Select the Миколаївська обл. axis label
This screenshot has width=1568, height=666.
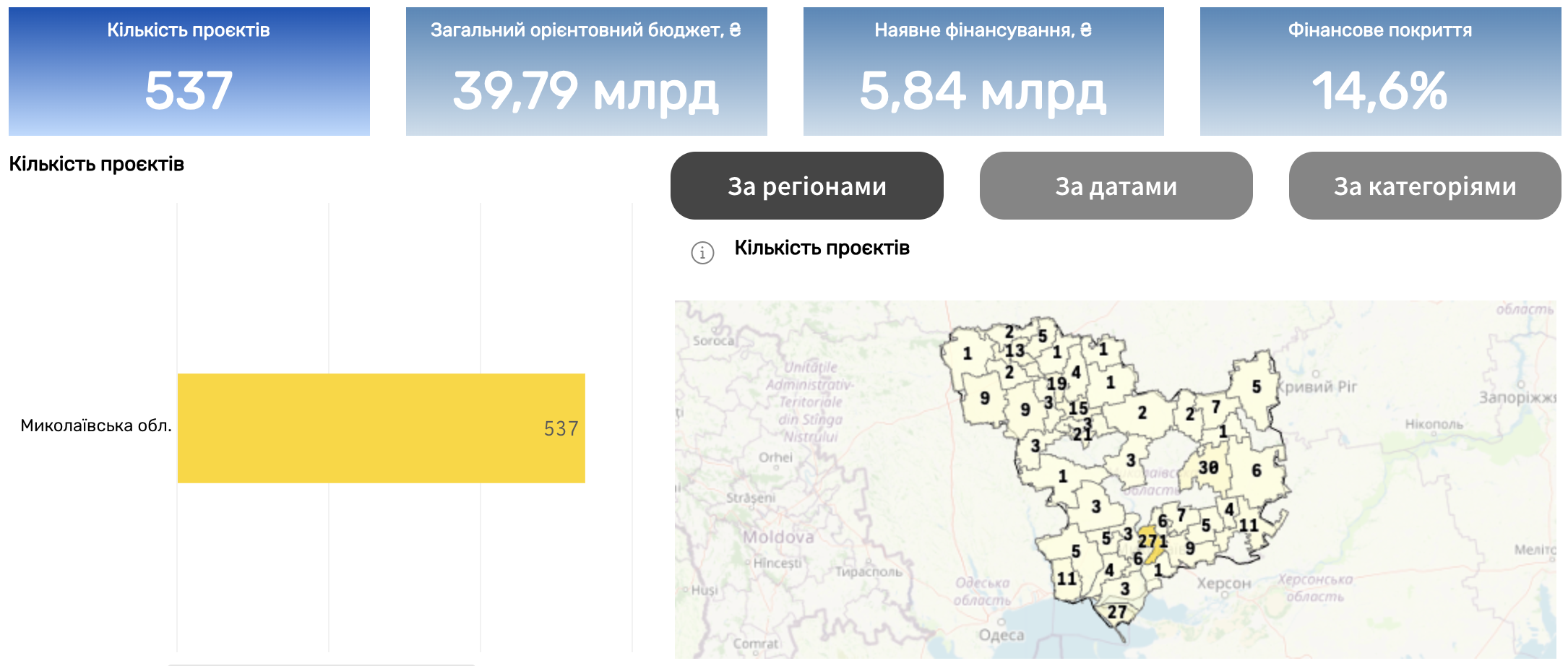coord(96,425)
